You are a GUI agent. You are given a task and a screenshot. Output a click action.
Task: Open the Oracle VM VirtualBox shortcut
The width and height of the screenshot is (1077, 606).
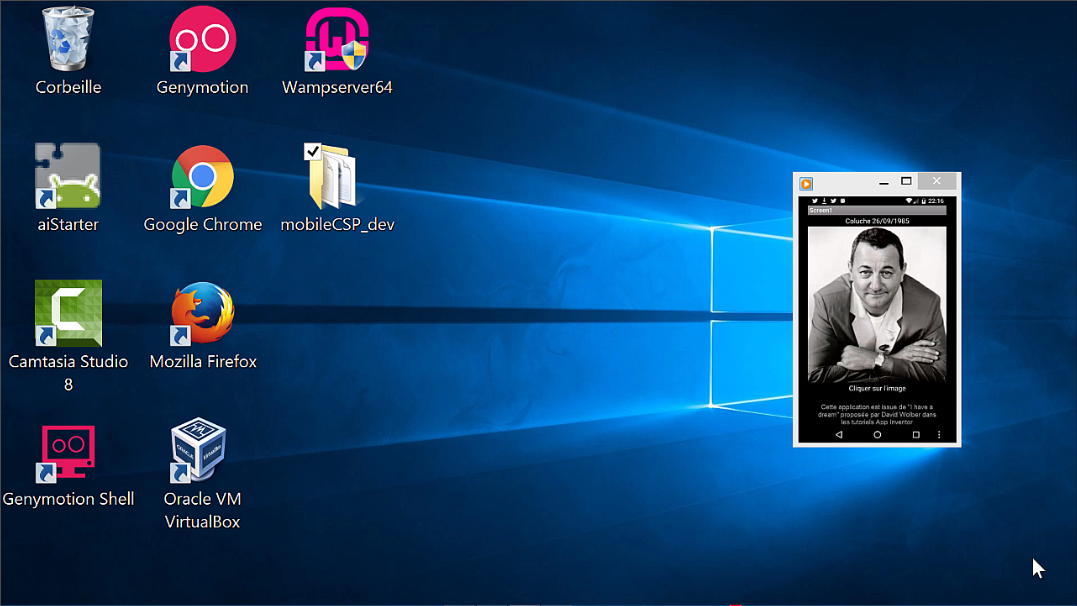[x=199, y=449]
